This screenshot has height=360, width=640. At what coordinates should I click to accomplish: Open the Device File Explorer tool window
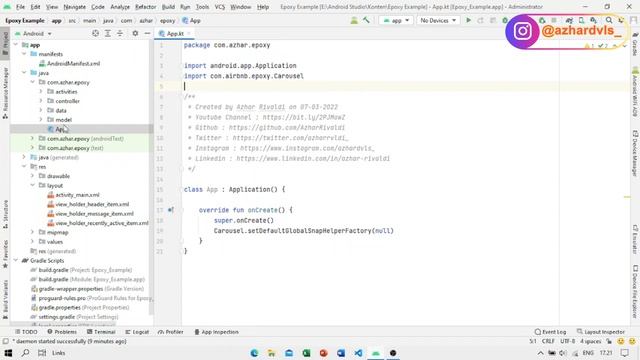[x=635, y=291]
